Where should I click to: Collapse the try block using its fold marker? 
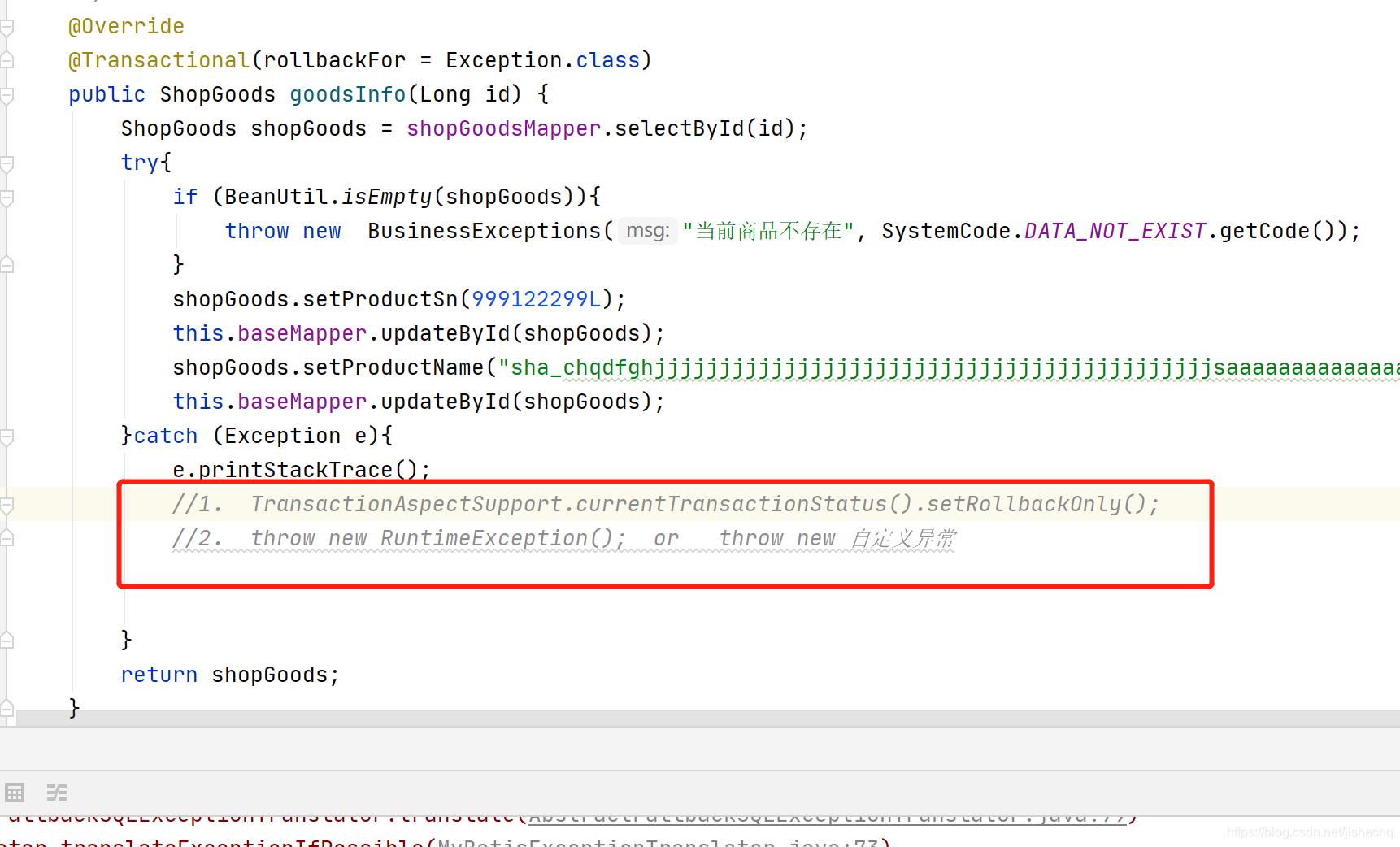(x=7, y=163)
